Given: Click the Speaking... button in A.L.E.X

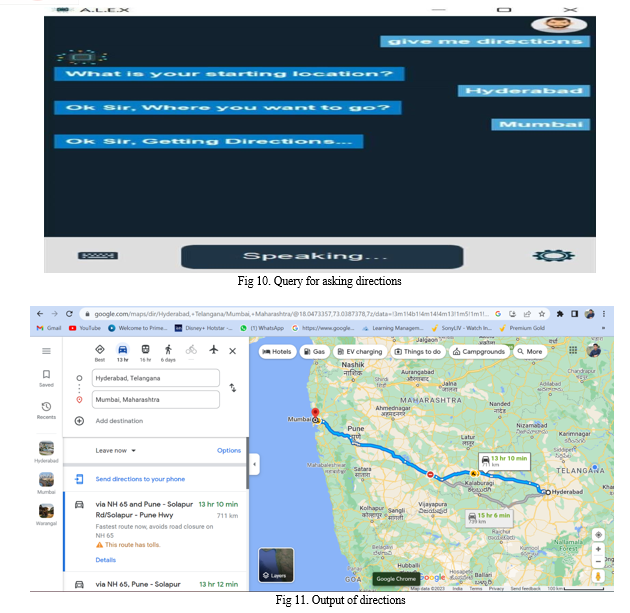Looking at the screenshot, I should point(322,257).
